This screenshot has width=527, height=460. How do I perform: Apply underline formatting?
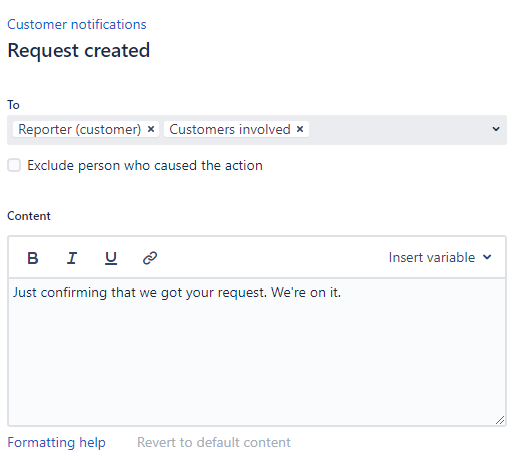(111, 258)
